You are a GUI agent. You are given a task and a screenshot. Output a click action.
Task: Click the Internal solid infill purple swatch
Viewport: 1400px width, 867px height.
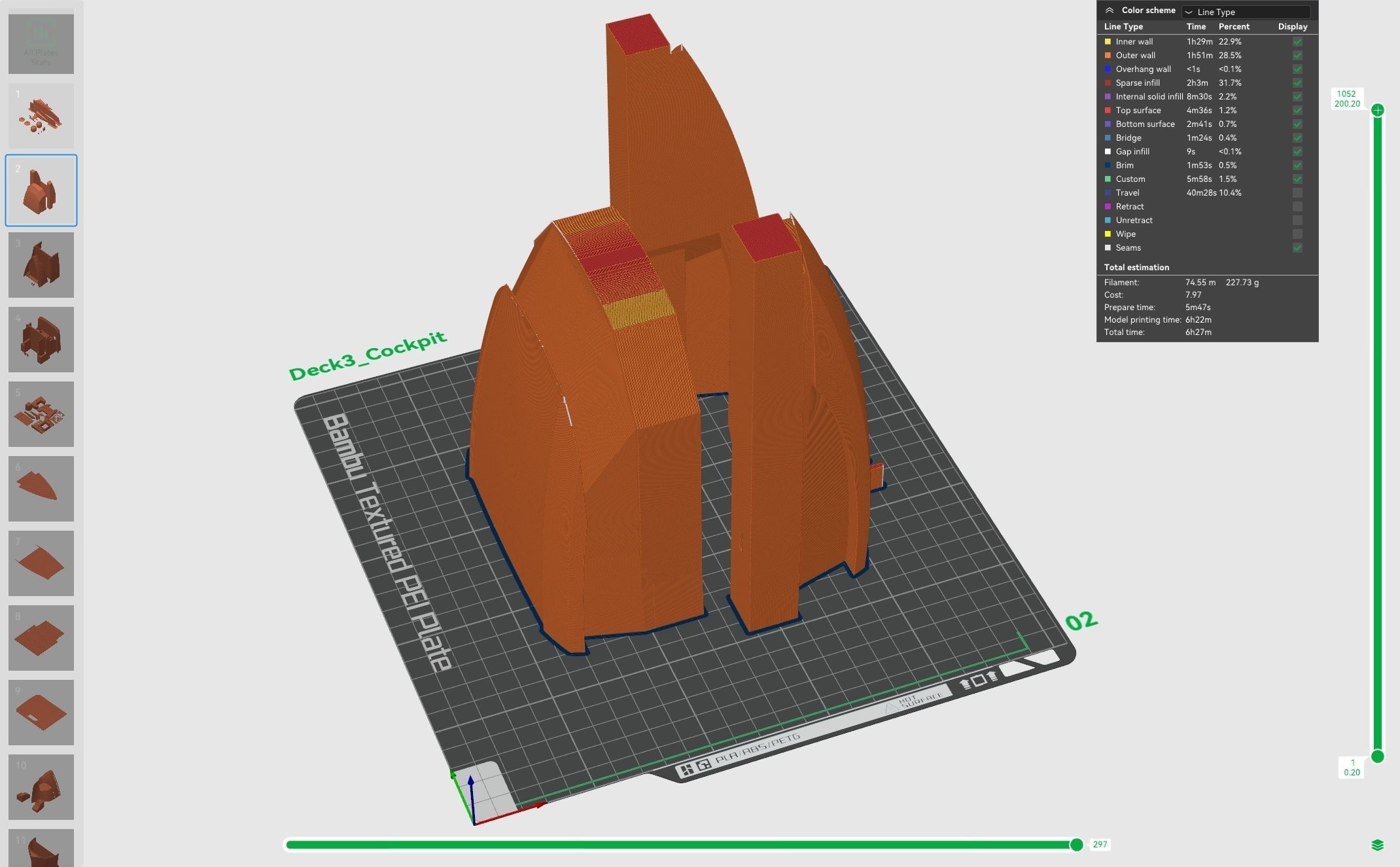pos(1108,97)
